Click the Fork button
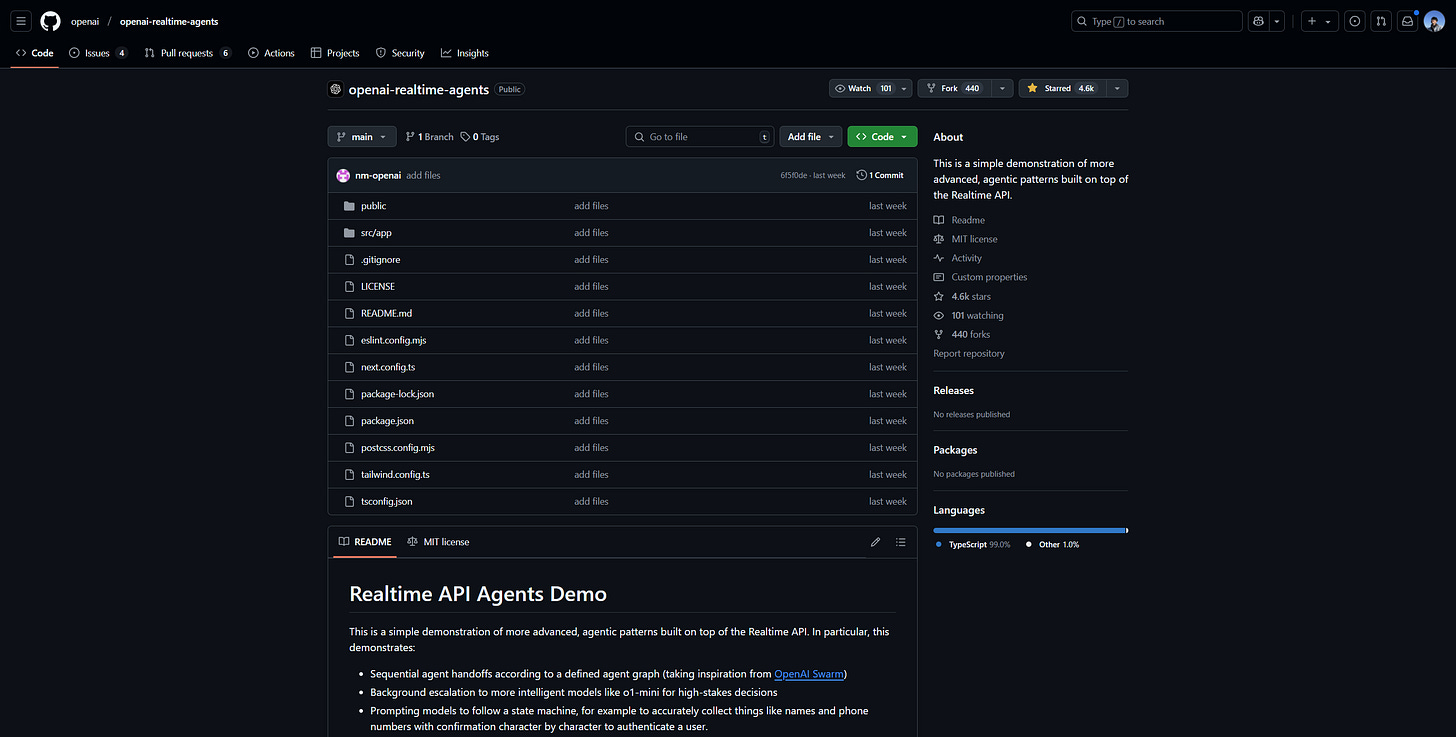The width and height of the screenshot is (1456, 737). (953, 88)
